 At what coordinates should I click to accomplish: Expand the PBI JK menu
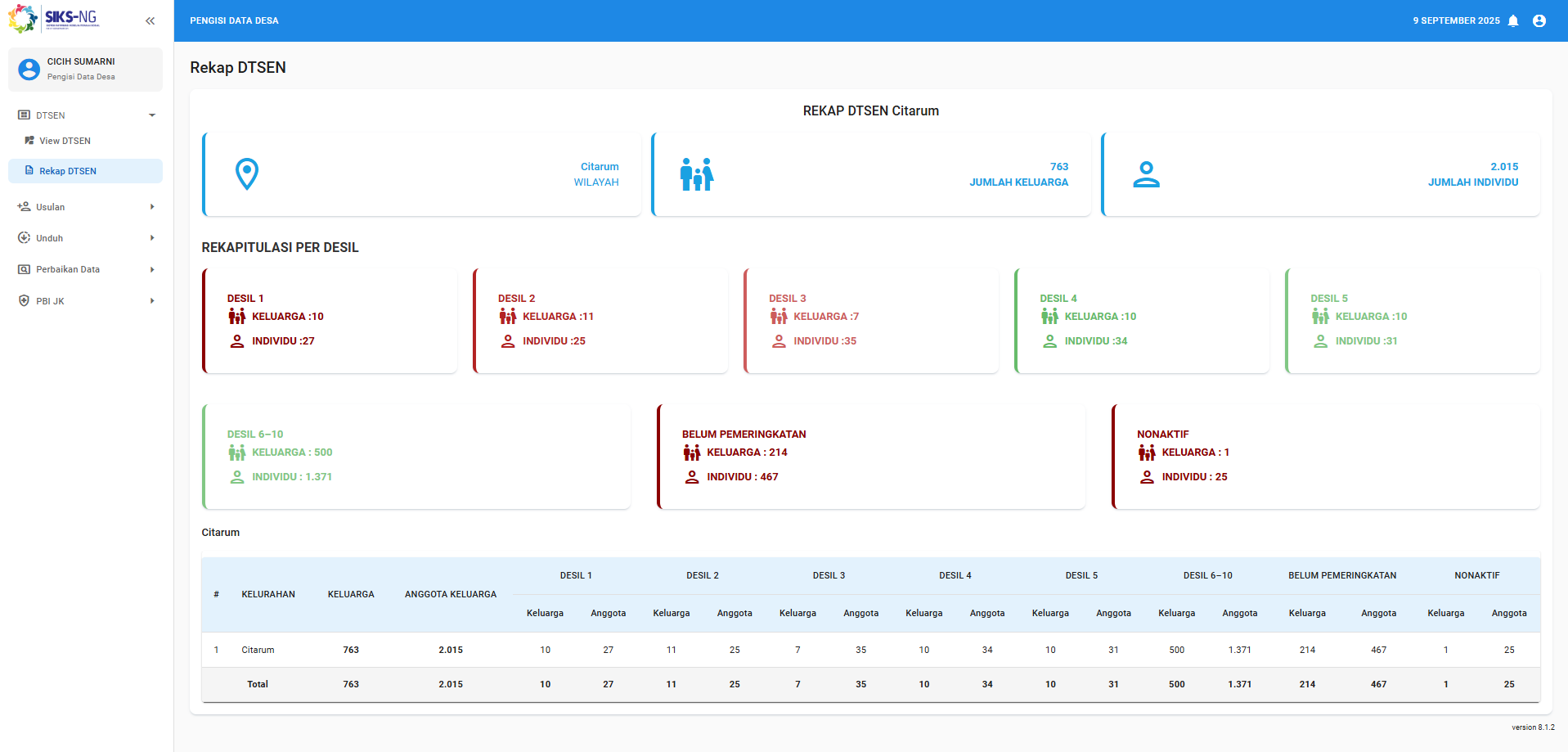[x=86, y=301]
